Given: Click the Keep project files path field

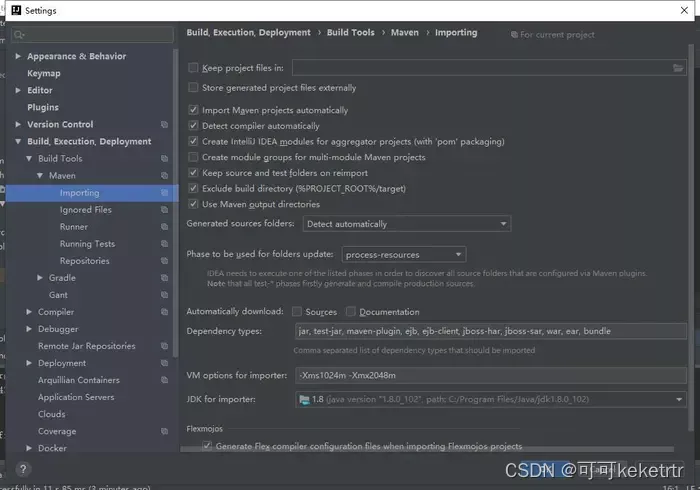Looking at the screenshot, I should [x=489, y=67].
